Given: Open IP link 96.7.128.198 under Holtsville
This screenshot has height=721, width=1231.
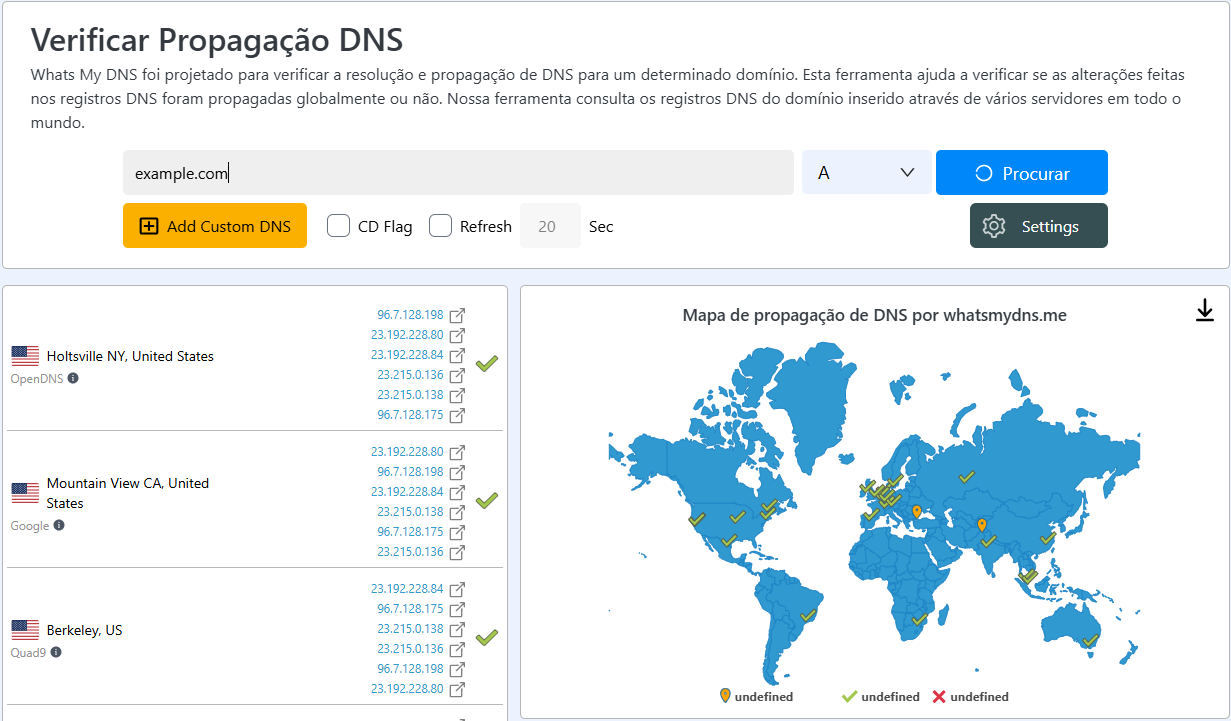Looking at the screenshot, I should pyautogui.click(x=410, y=315).
